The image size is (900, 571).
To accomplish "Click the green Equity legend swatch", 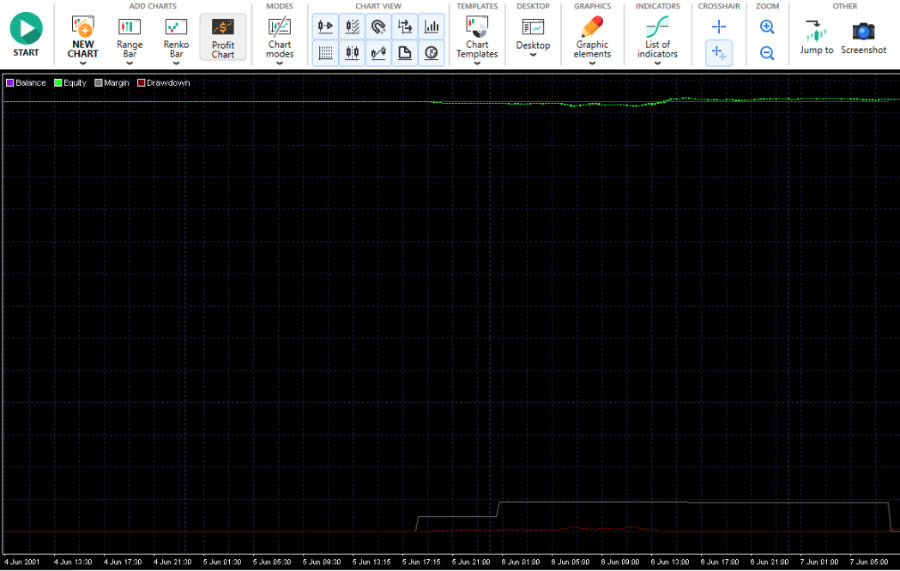I will coord(58,83).
